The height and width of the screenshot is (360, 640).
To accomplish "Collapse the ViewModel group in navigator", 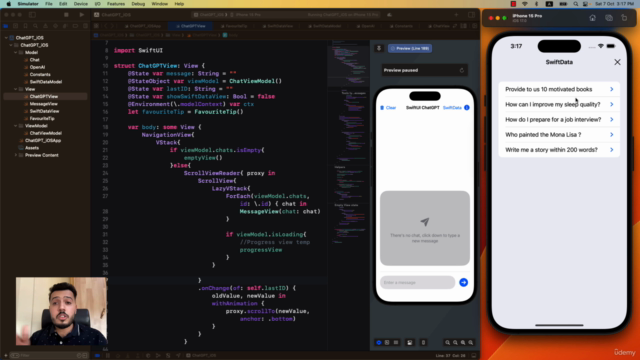I will 16,126.
